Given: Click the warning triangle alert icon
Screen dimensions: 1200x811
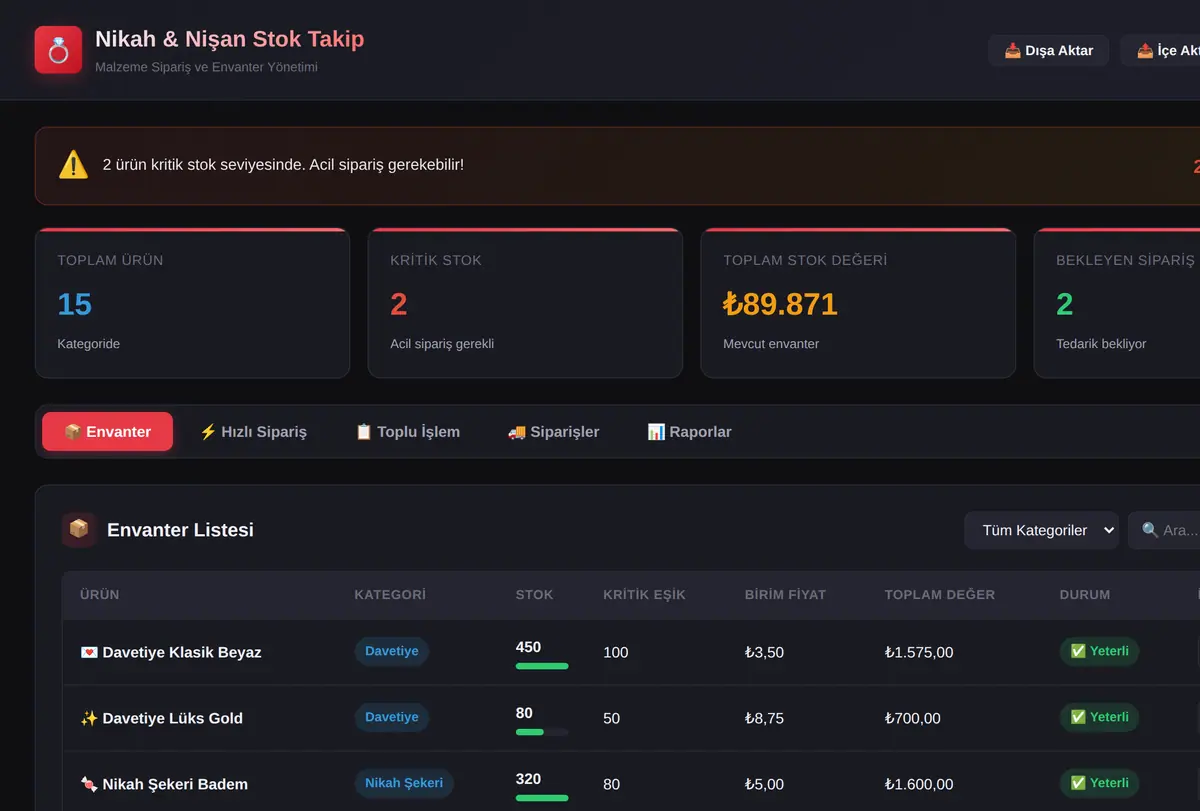Looking at the screenshot, I should point(73,164).
